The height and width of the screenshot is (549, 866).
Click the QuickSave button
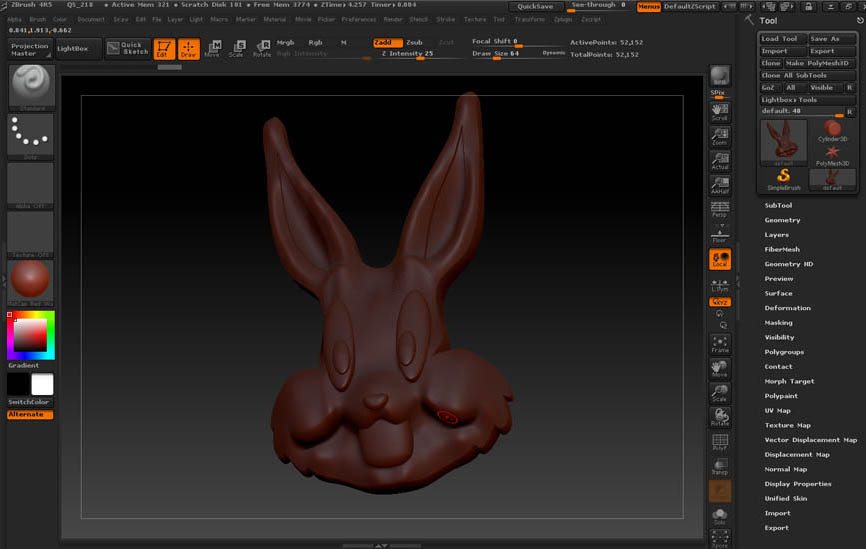535,7
